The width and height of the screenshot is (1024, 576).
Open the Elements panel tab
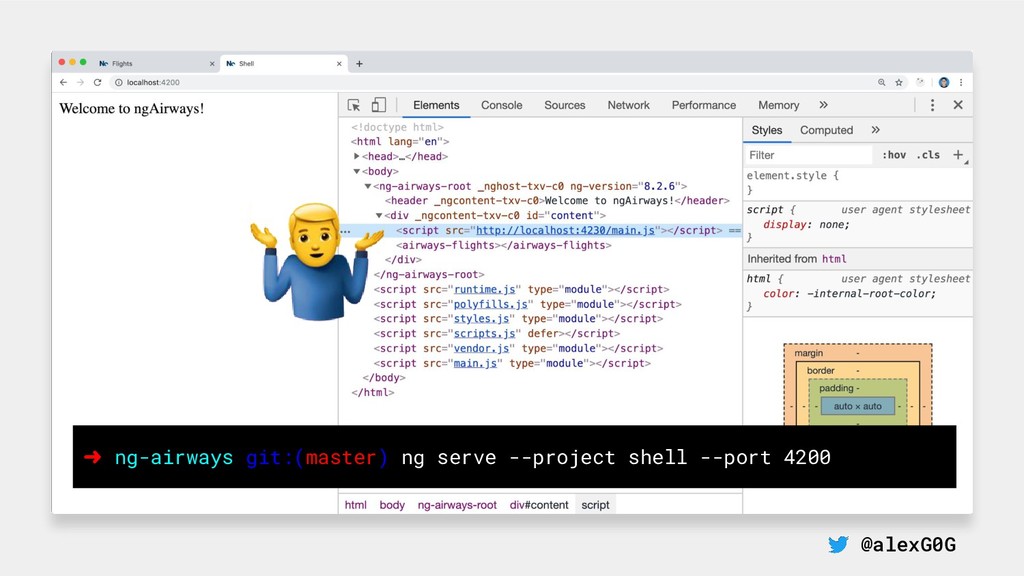pyautogui.click(x=436, y=105)
